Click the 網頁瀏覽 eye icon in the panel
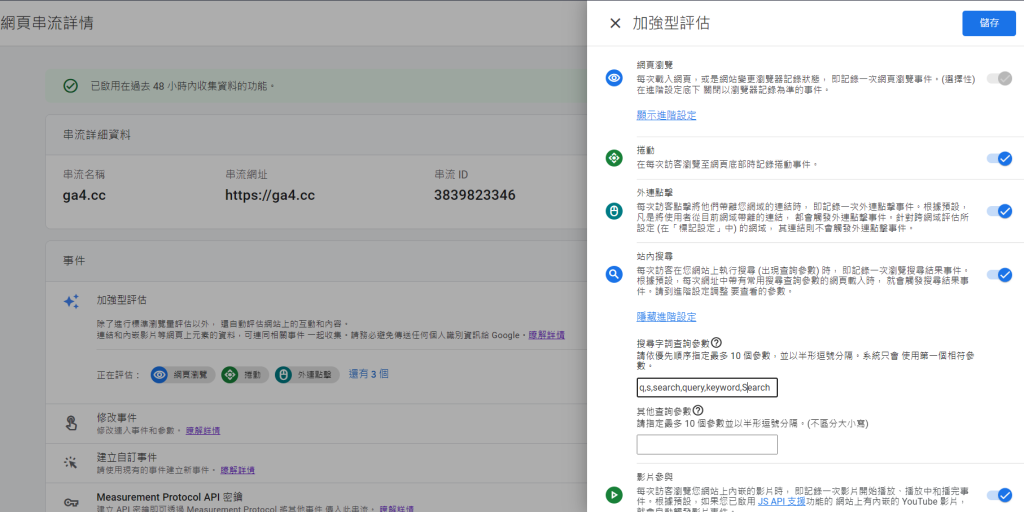The image size is (1024, 512). pos(614,78)
